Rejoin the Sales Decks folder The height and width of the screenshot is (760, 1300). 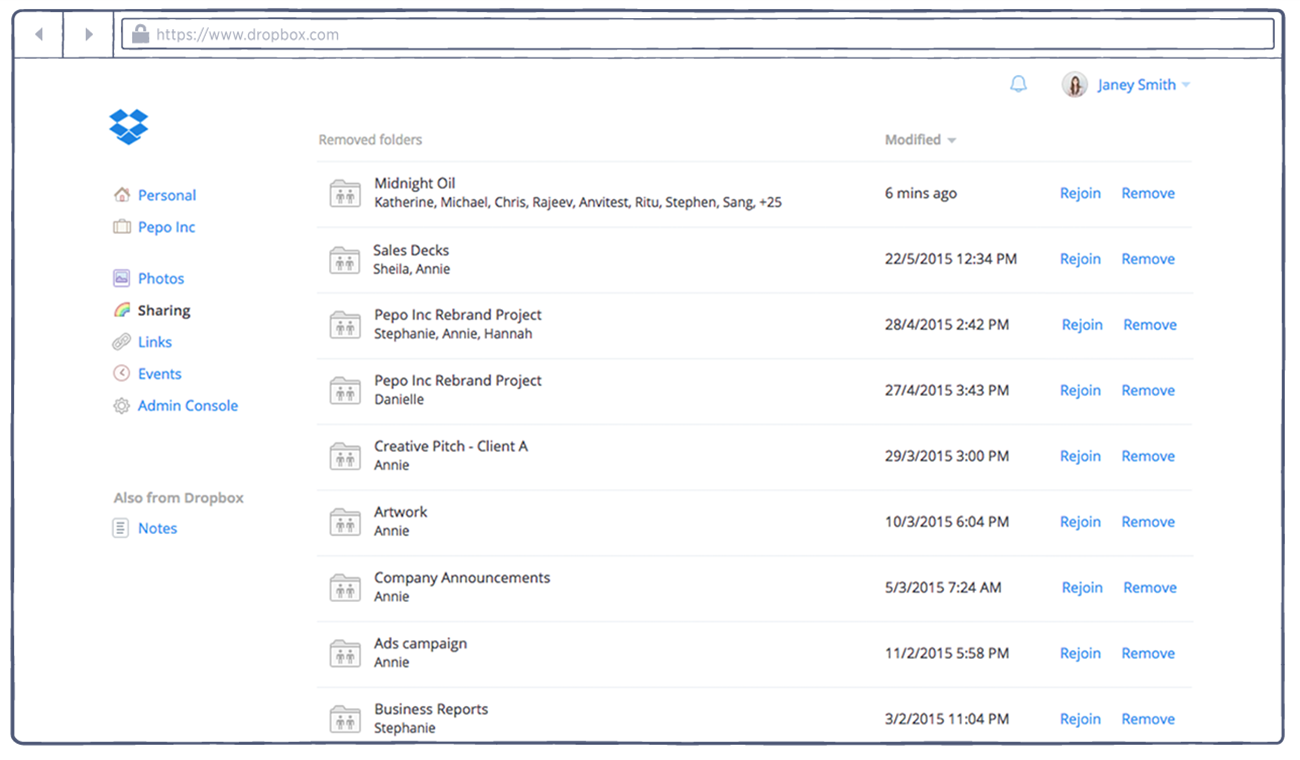pos(1080,259)
